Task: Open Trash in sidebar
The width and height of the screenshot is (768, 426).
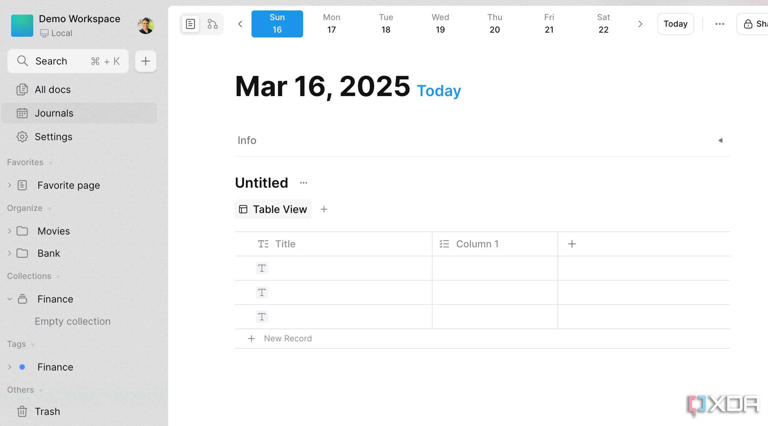Action: [x=47, y=411]
